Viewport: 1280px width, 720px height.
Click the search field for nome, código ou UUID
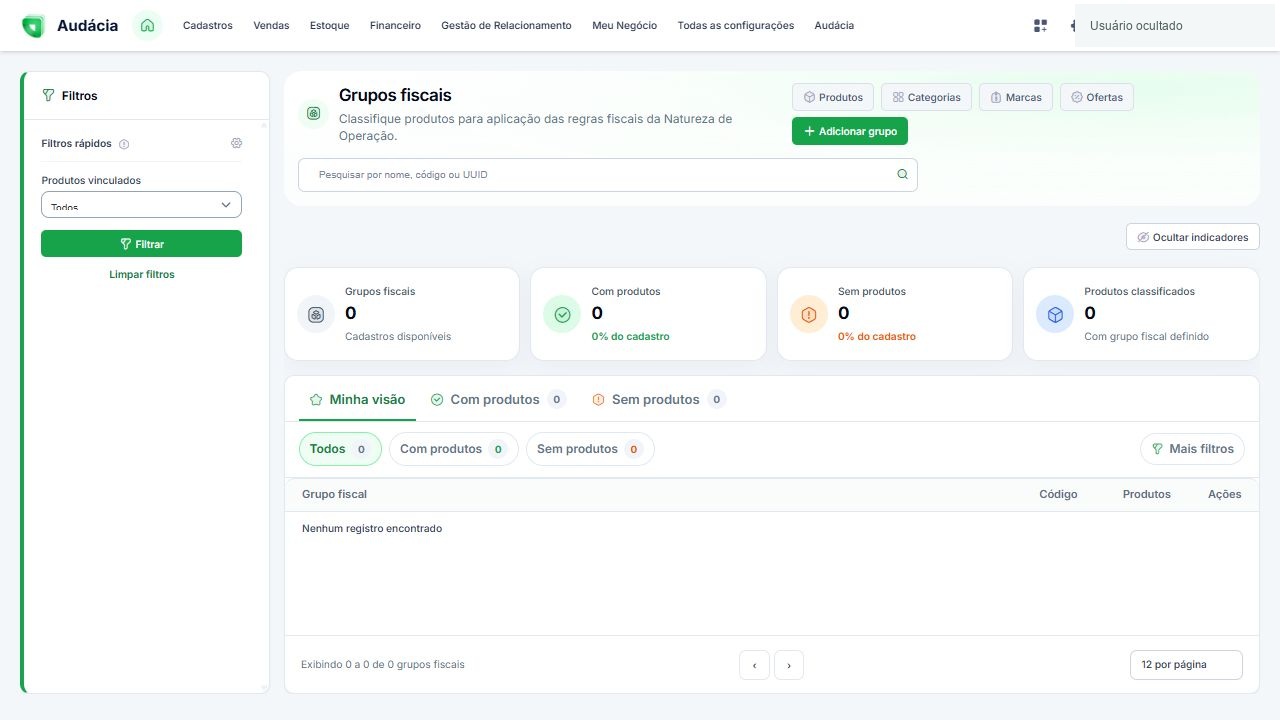tap(607, 174)
